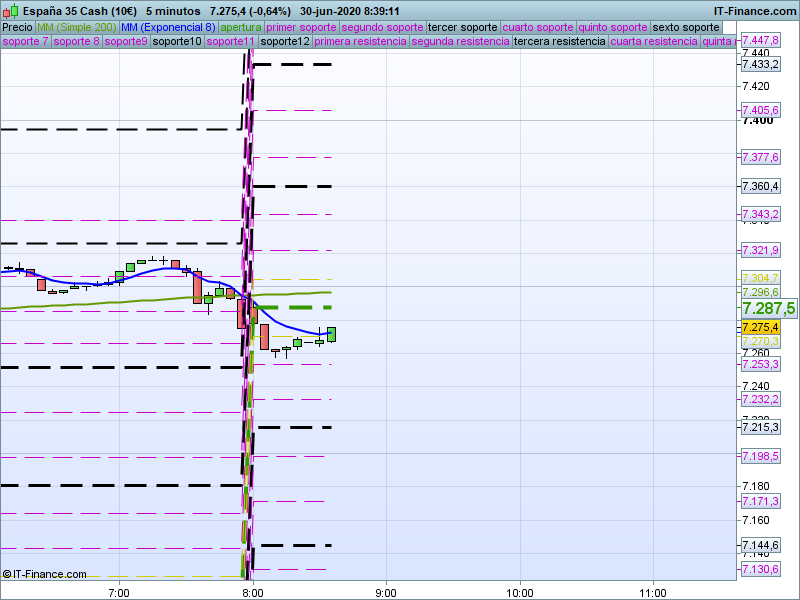
Task: Select the yellow 7.270,3 price tag
Action: pyautogui.click(x=760, y=341)
